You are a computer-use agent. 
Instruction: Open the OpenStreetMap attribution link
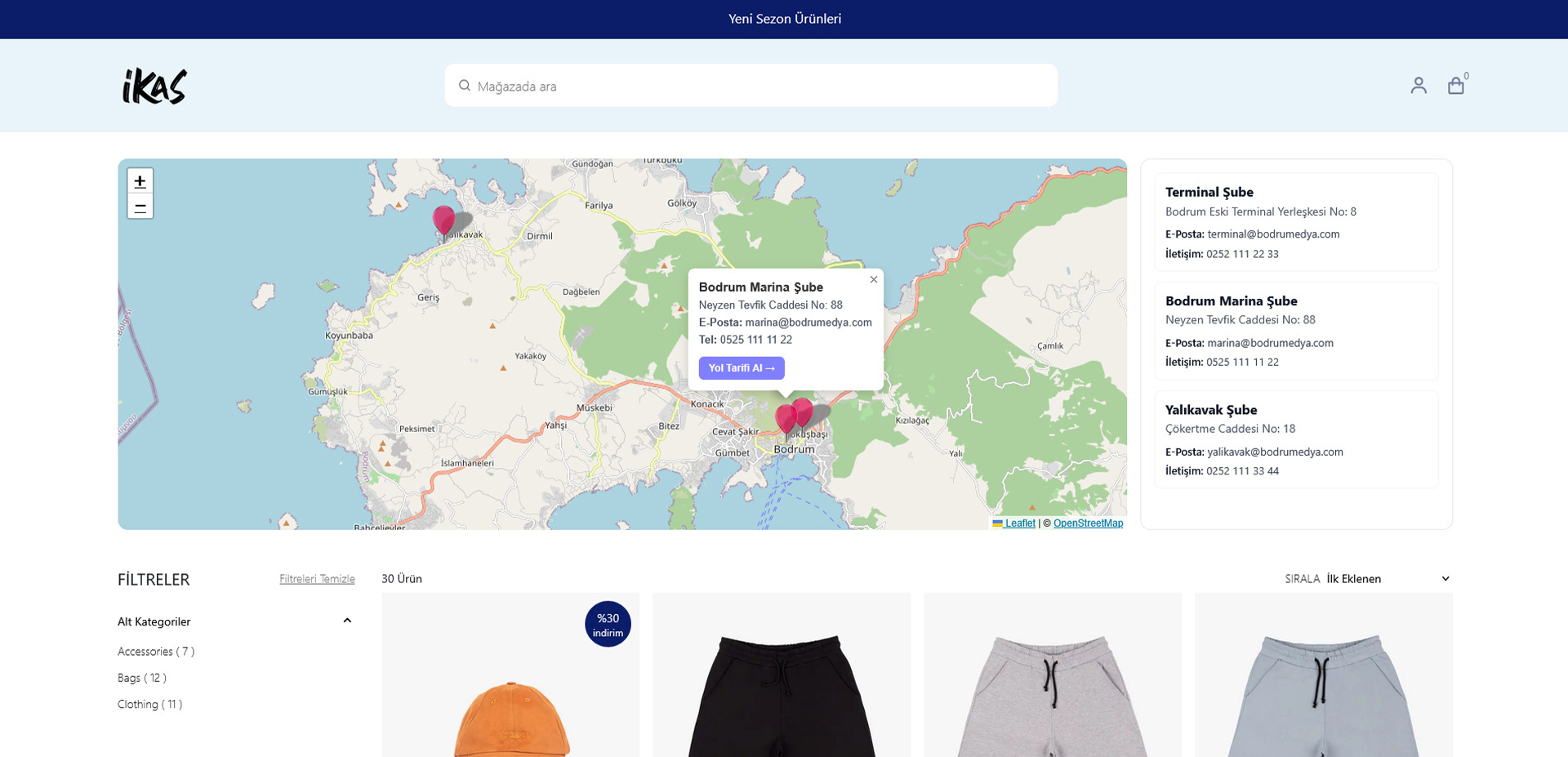[x=1087, y=523]
